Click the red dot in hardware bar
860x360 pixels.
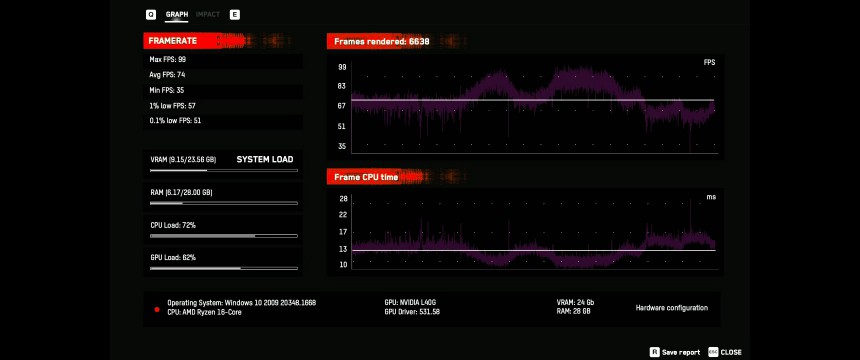pyautogui.click(x=157, y=309)
